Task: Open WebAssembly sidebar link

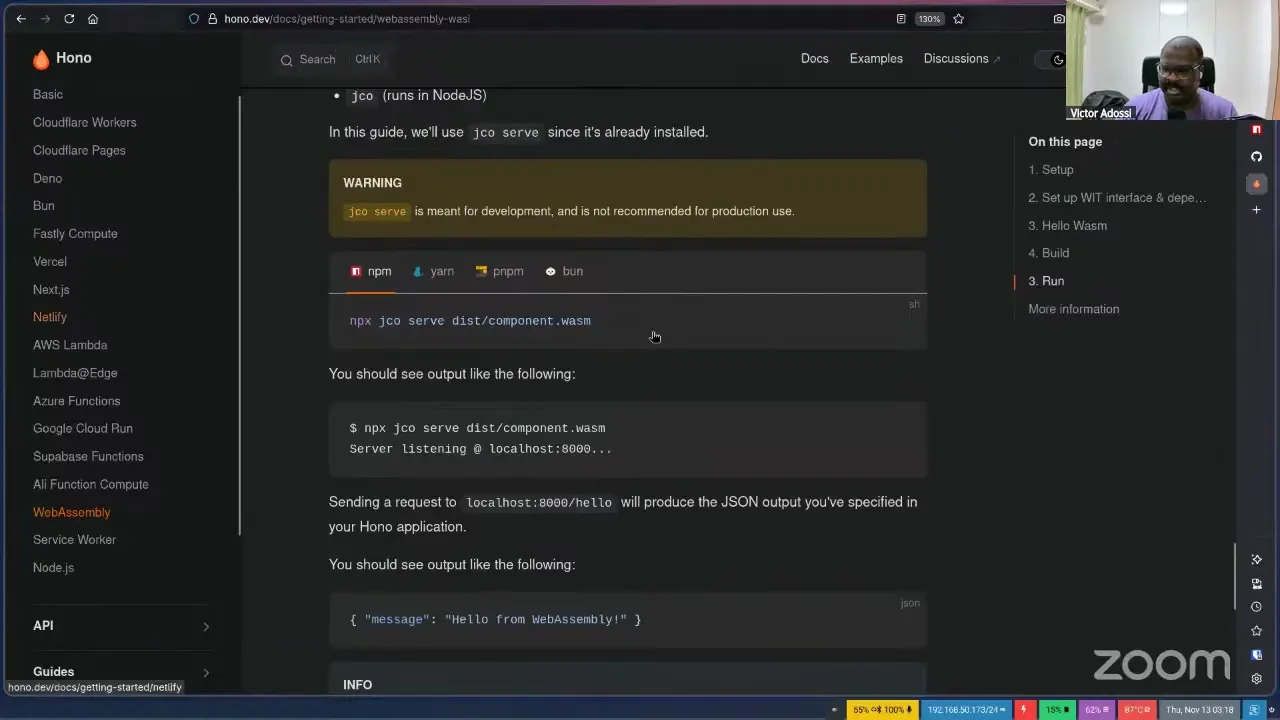Action: (72, 513)
